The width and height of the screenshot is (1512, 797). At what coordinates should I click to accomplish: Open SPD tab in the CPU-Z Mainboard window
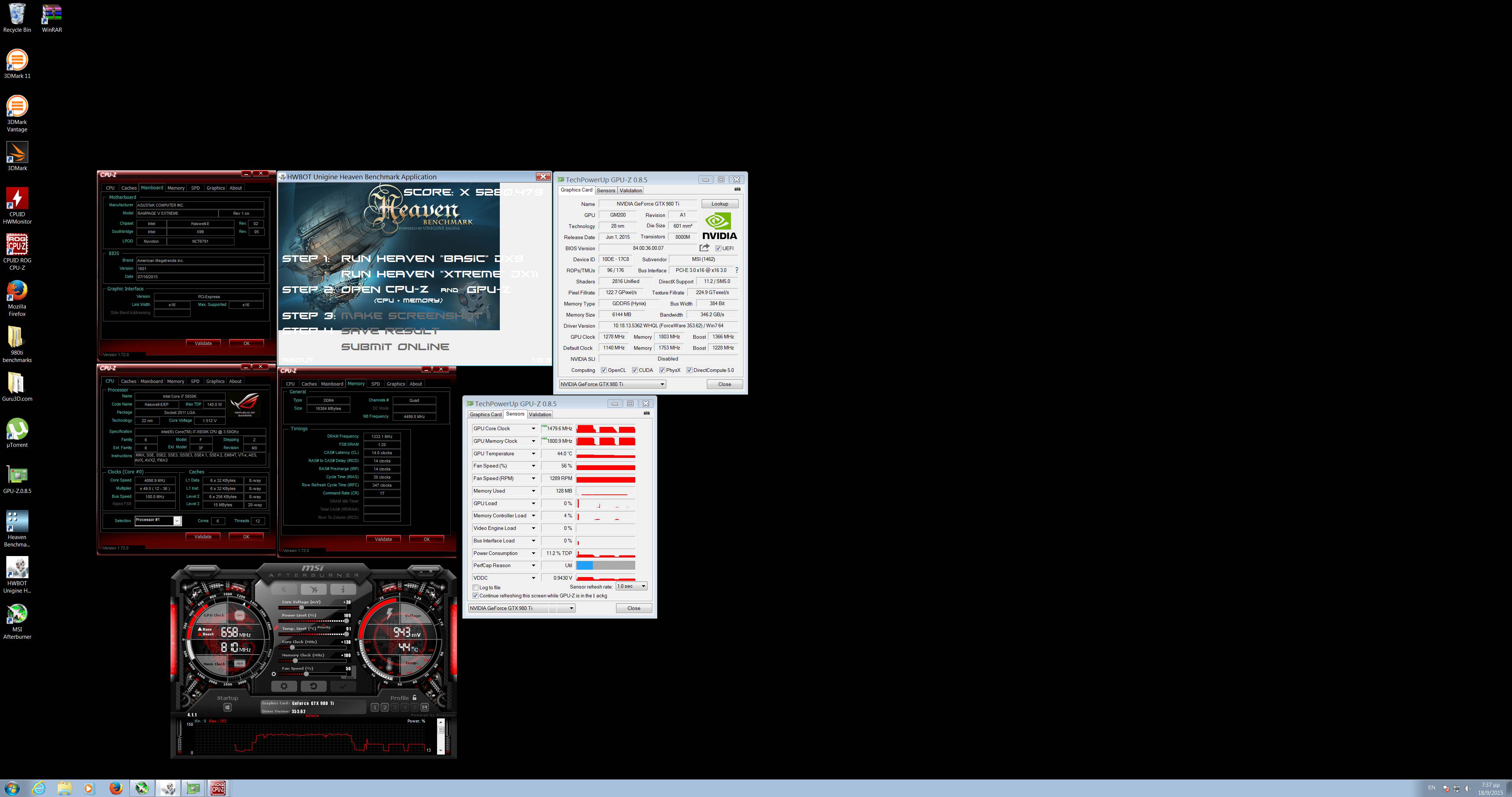click(x=195, y=188)
